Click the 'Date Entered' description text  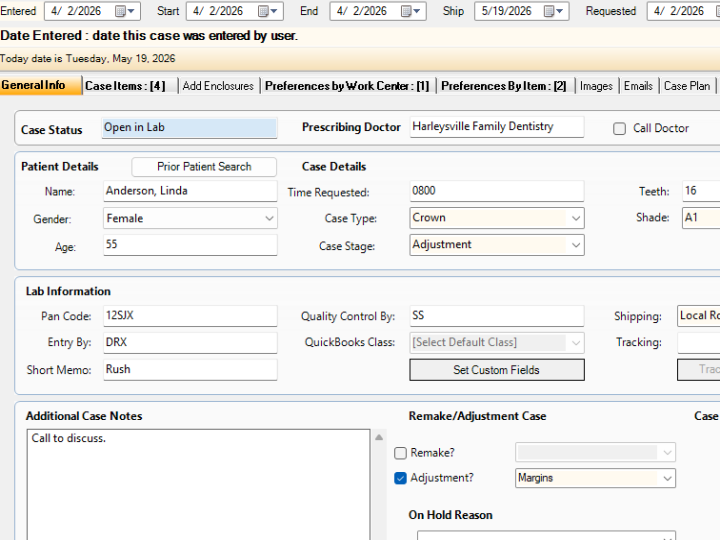tap(149, 36)
